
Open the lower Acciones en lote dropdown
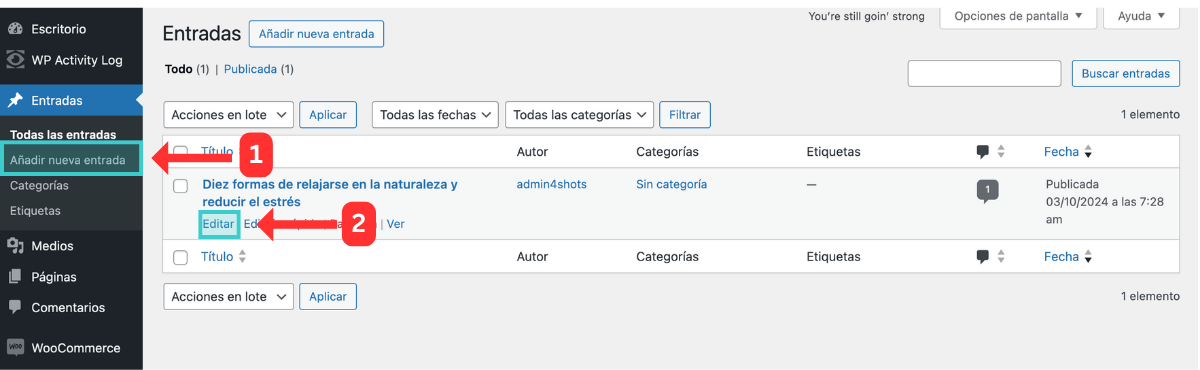click(x=228, y=297)
